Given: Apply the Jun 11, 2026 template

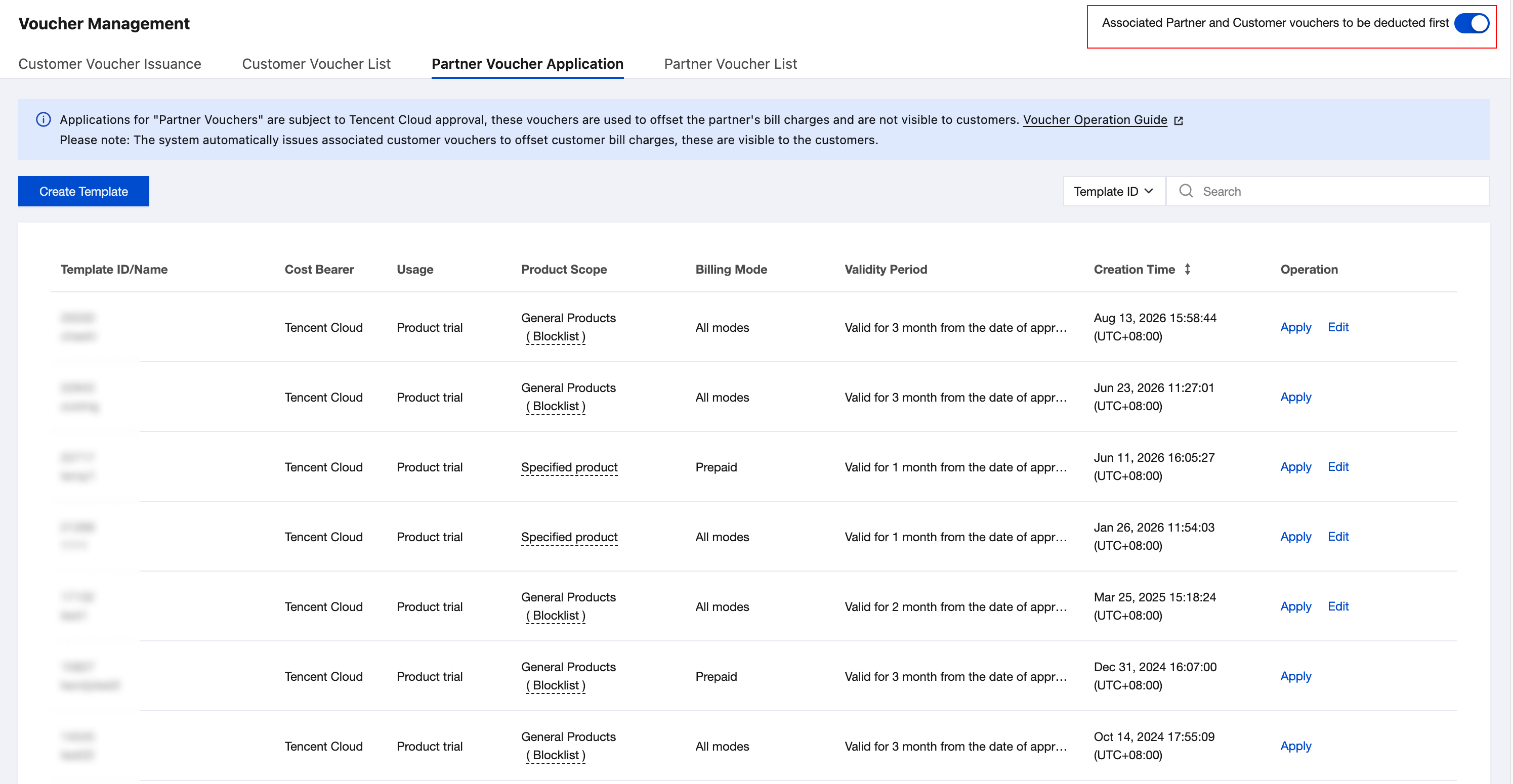Looking at the screenshot, I should [1296, 467].
